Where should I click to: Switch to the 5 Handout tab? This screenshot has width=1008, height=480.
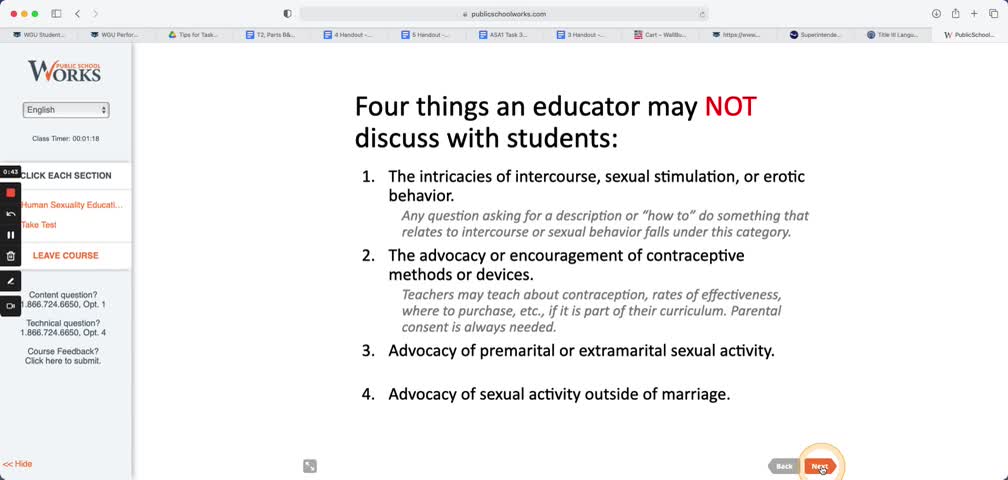[x=427, y=35]
